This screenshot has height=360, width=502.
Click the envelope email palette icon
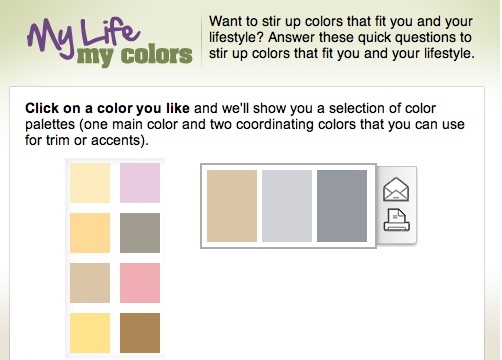[x=396, y=190]
